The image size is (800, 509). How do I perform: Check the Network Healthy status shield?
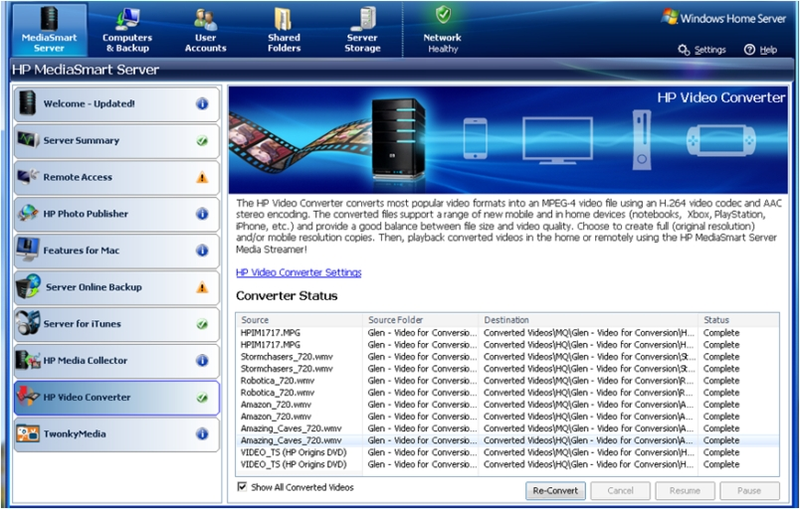[x=443, y=15]
